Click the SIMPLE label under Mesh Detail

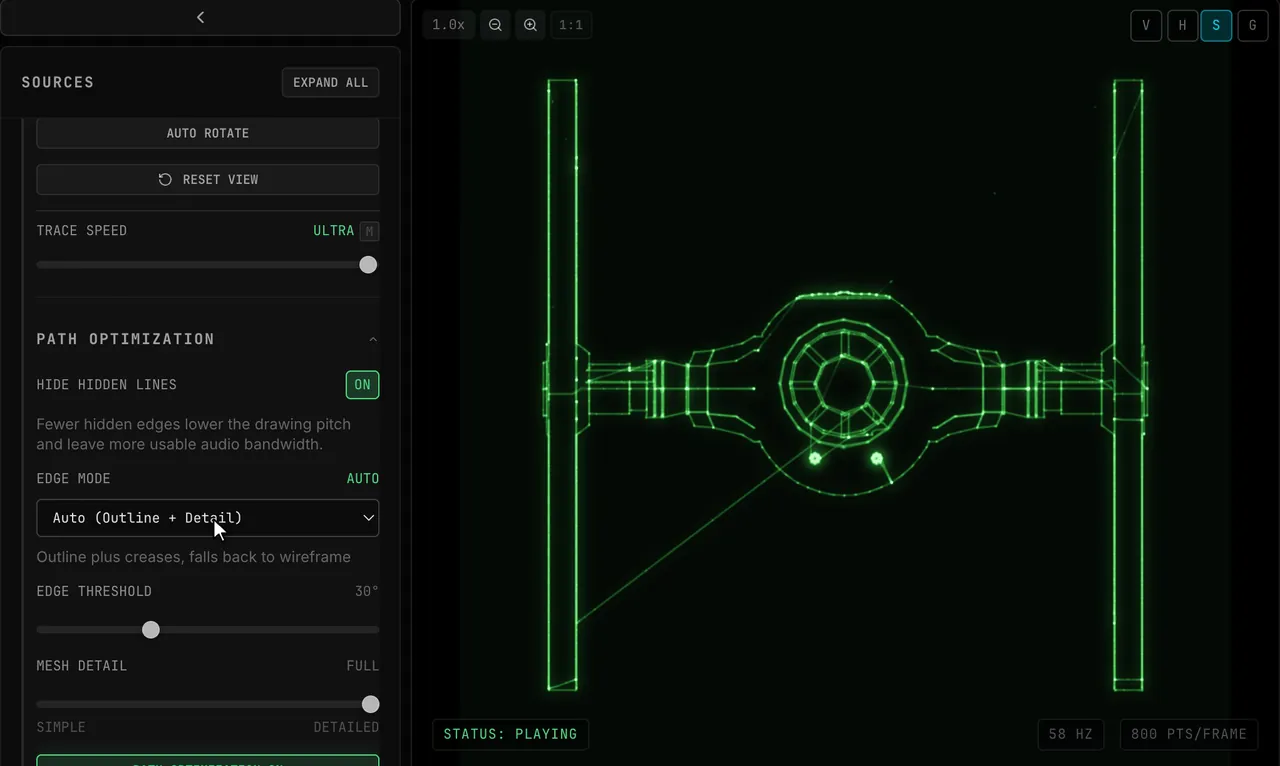click(61, 727)
